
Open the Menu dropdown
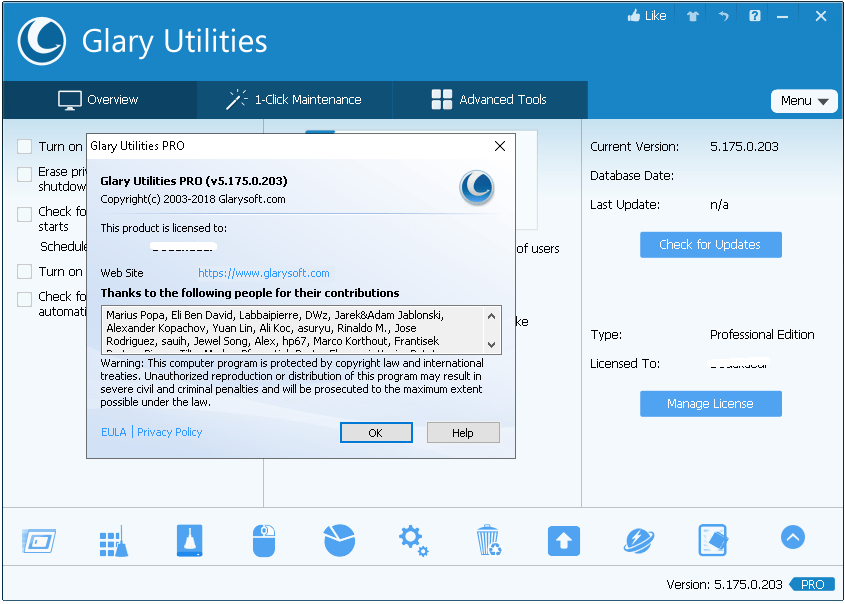pos(804,101)
